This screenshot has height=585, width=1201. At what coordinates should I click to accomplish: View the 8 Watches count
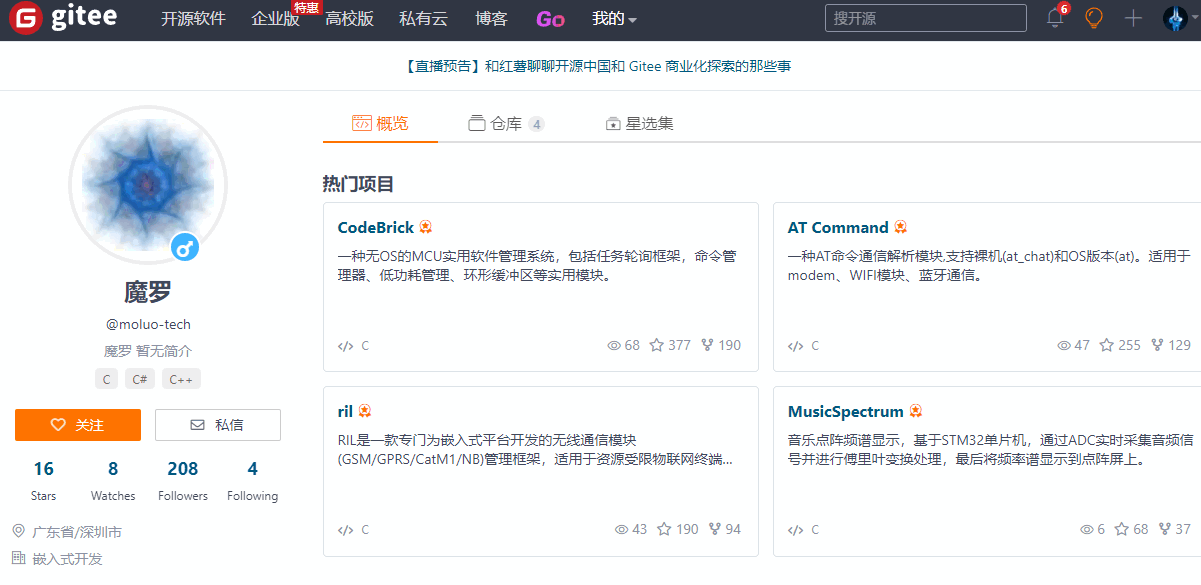[x=113, y=479]
